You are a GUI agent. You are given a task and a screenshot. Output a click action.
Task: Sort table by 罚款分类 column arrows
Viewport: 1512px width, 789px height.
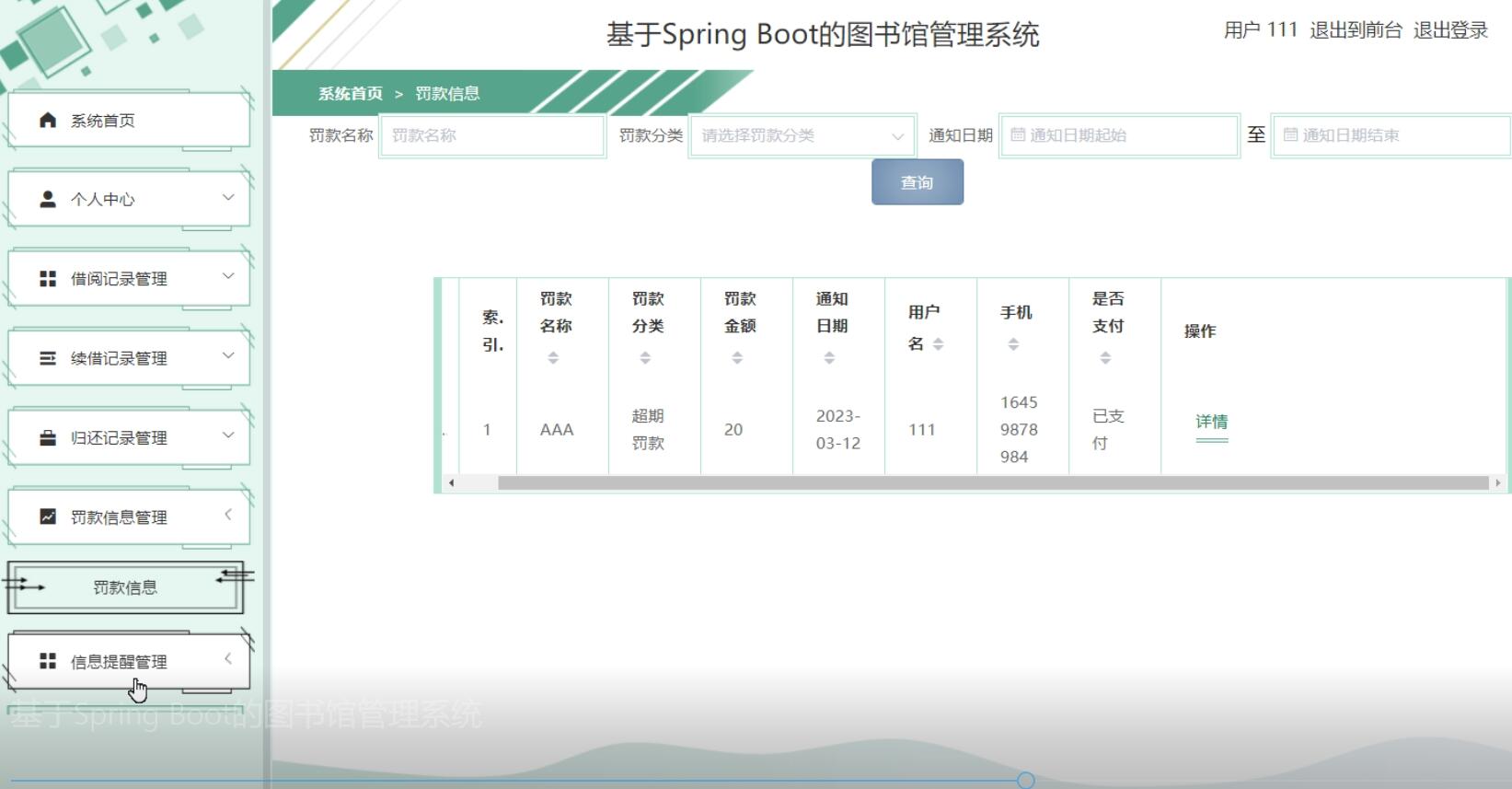[x=645, y=358]
